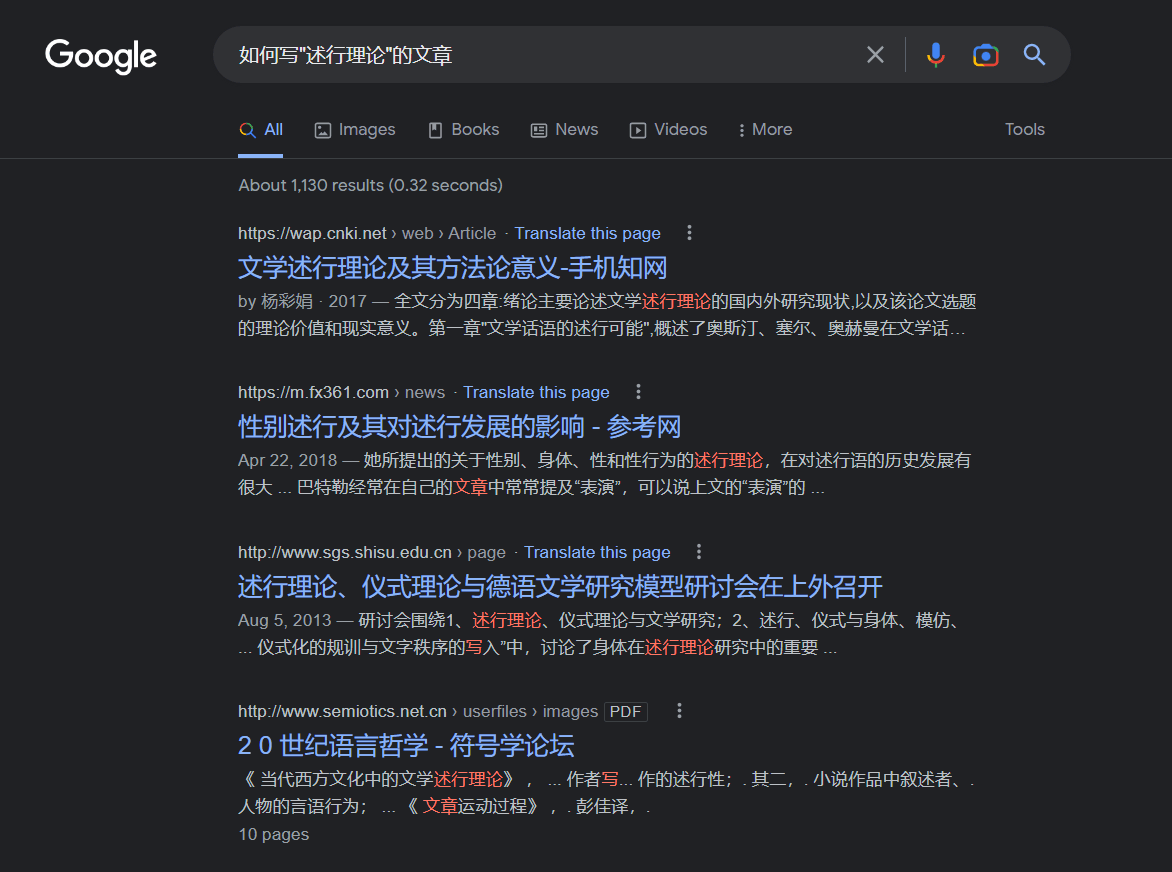Switch to the Books tab

point(464,130)
